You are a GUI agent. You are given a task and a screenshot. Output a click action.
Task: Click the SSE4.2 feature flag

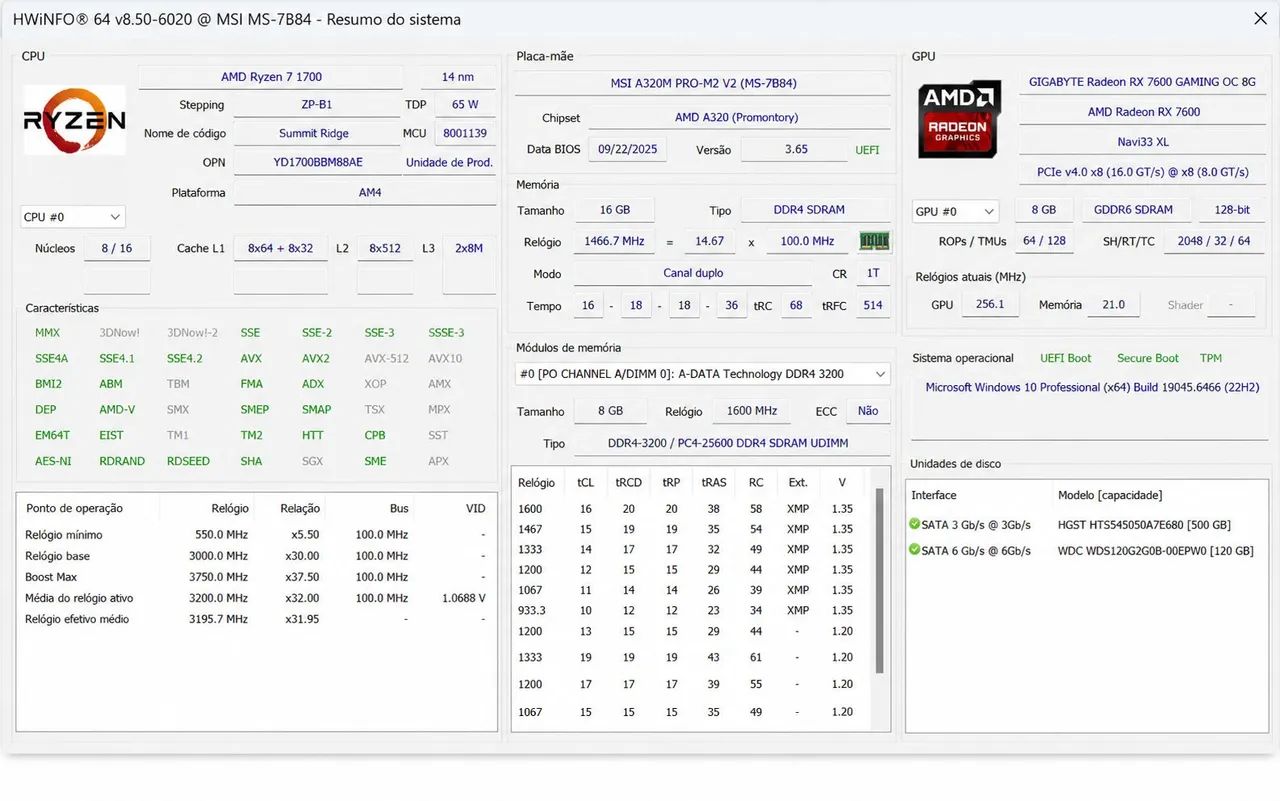pos(184,358)
